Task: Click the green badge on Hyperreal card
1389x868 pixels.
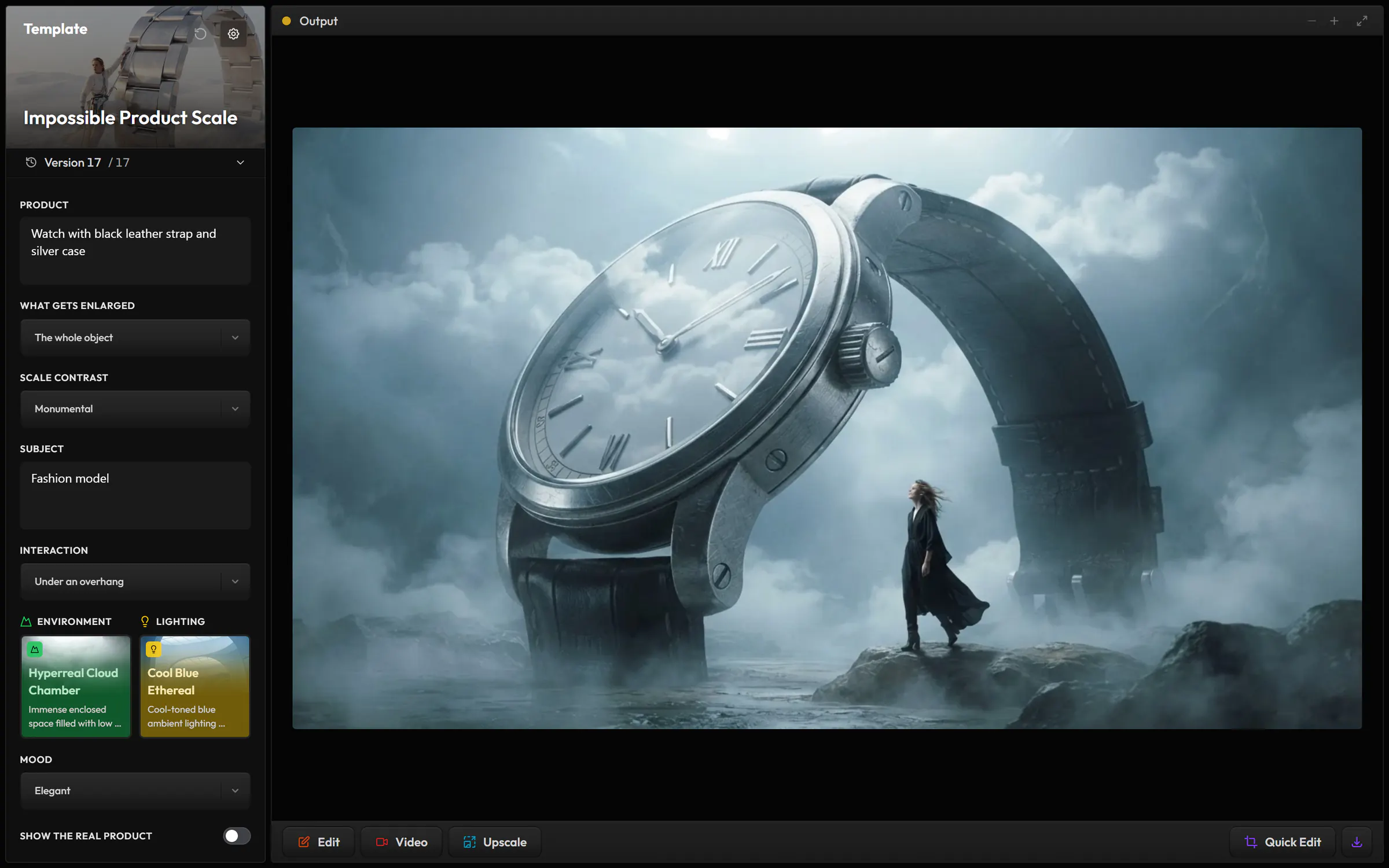Action: (35, 649)
